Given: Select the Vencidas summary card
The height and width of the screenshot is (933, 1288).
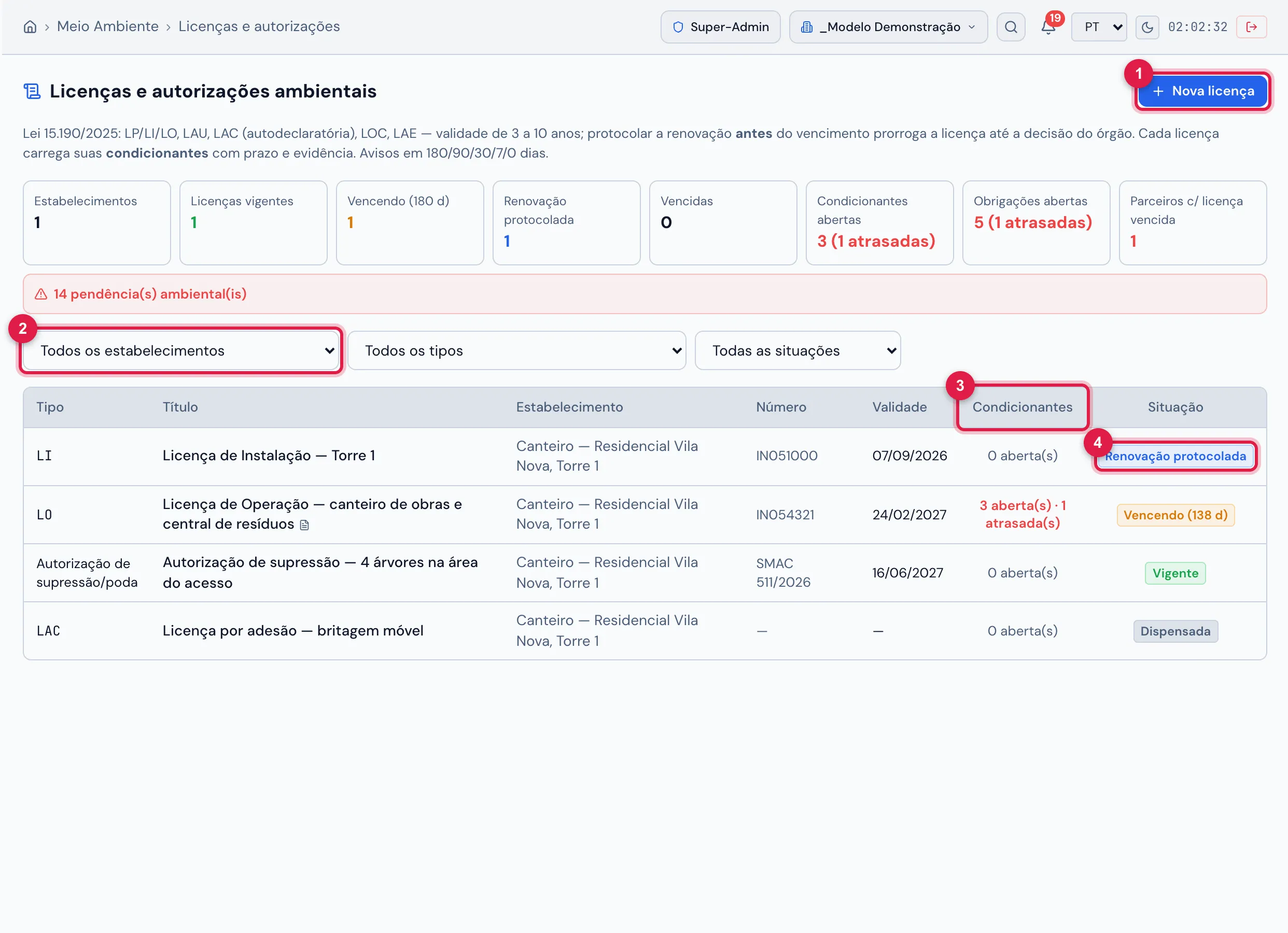Looking at the screenshot, I should [723, 222].
